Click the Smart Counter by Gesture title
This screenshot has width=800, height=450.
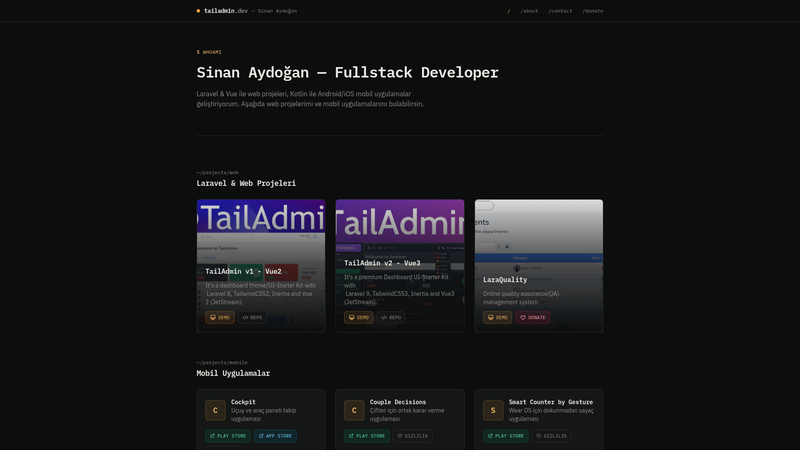click(551, 402)
